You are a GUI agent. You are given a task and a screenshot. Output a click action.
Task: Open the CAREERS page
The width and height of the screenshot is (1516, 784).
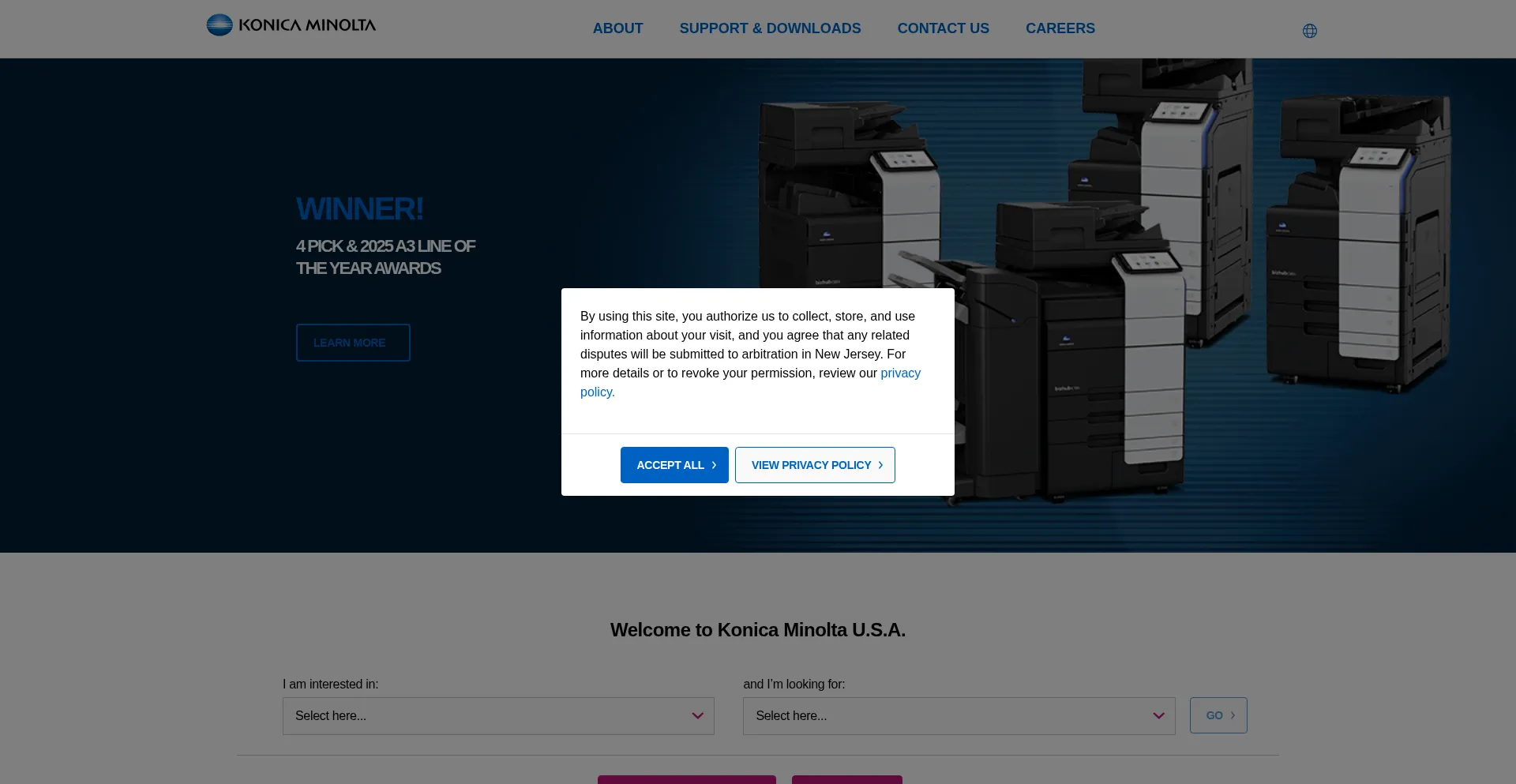tap(1060, 28)
